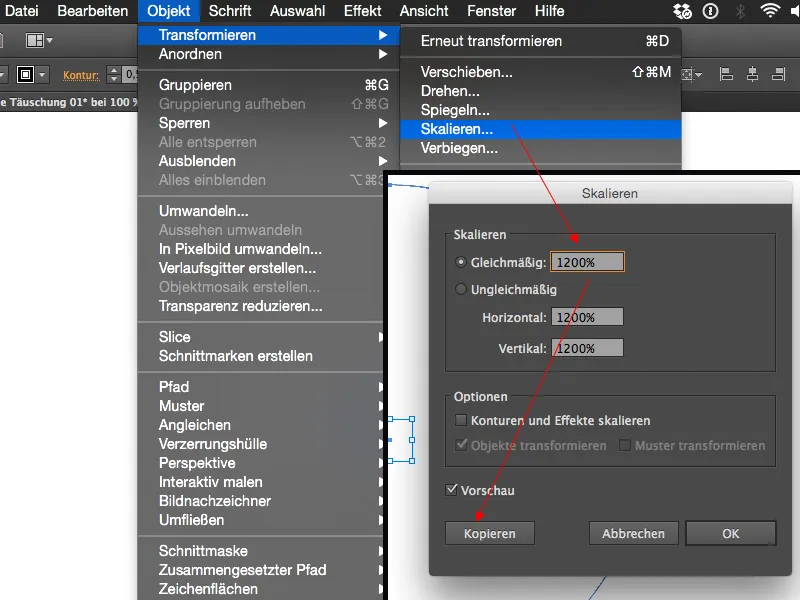Choose Skalieren... menu entry in submenu

pyautogui.click(x=541, y=129)
